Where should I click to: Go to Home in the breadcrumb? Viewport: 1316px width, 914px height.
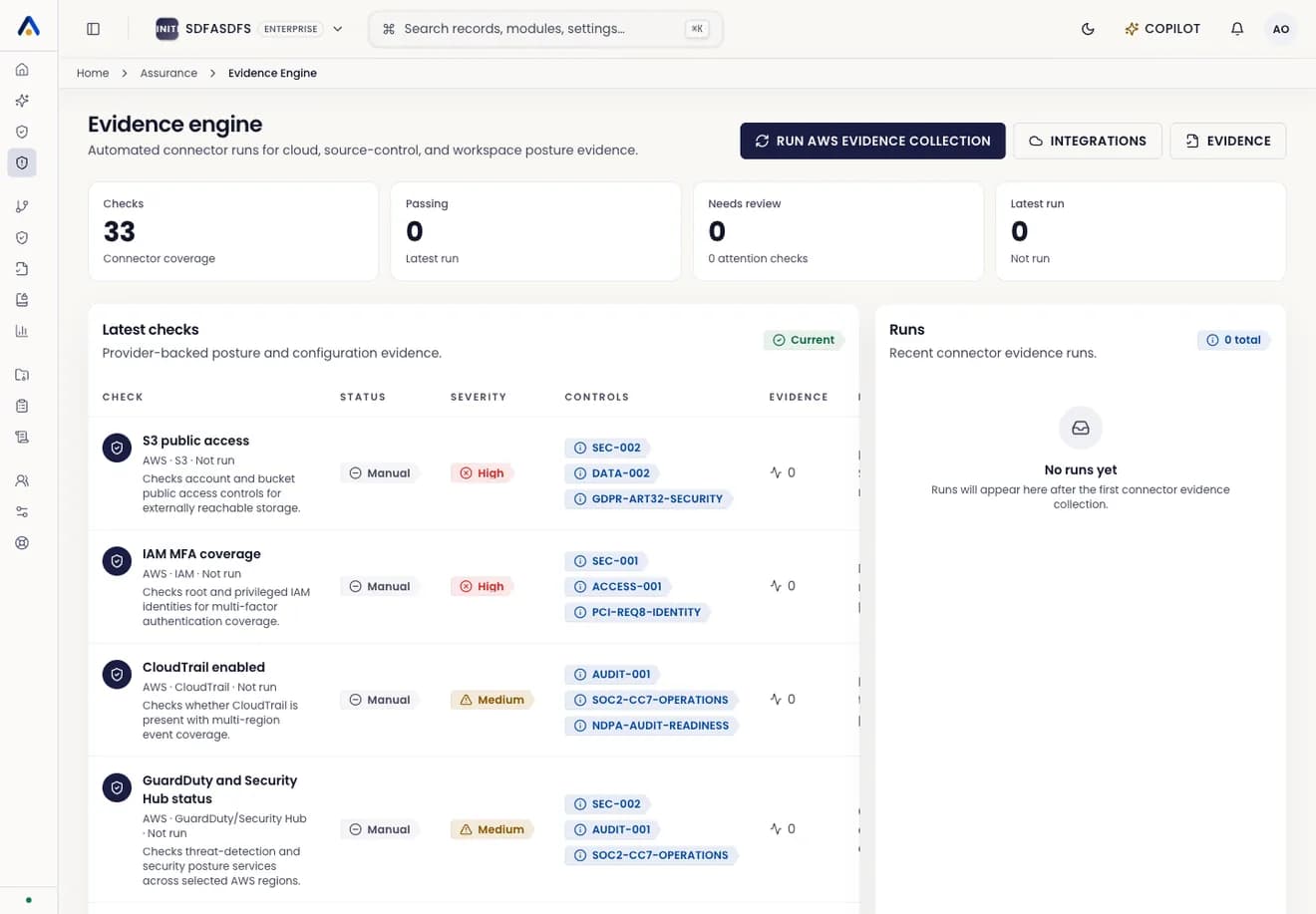tap(93, 73)
